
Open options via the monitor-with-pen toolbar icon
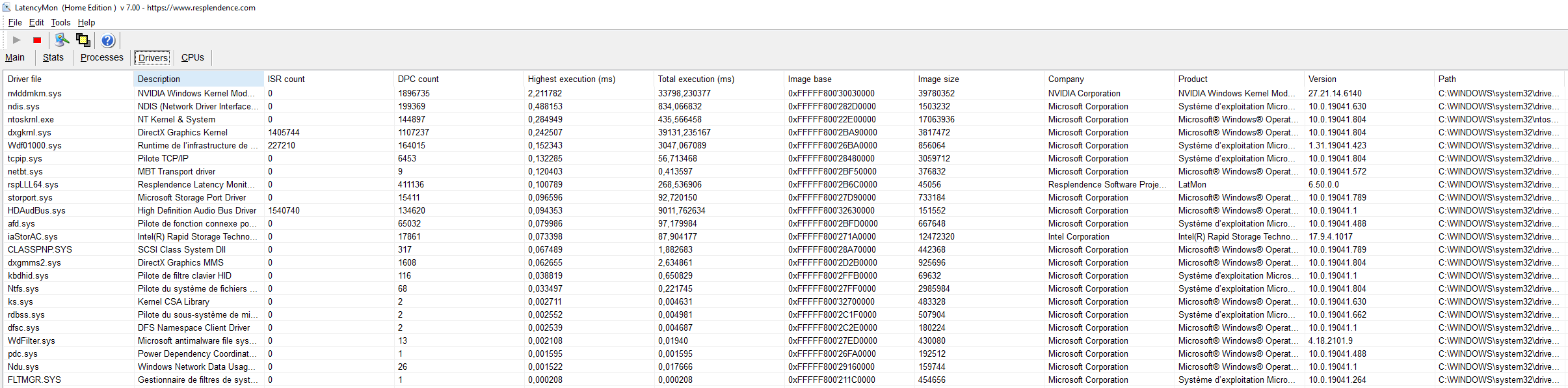coord(62,40)
